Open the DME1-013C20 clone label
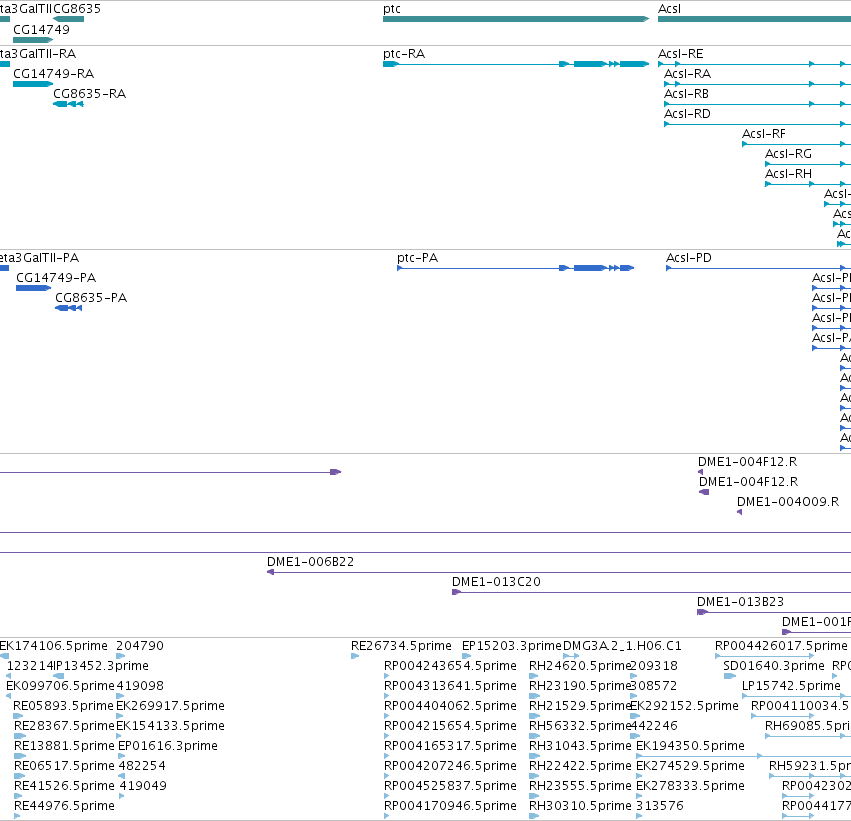 click(x=496, y=582)
